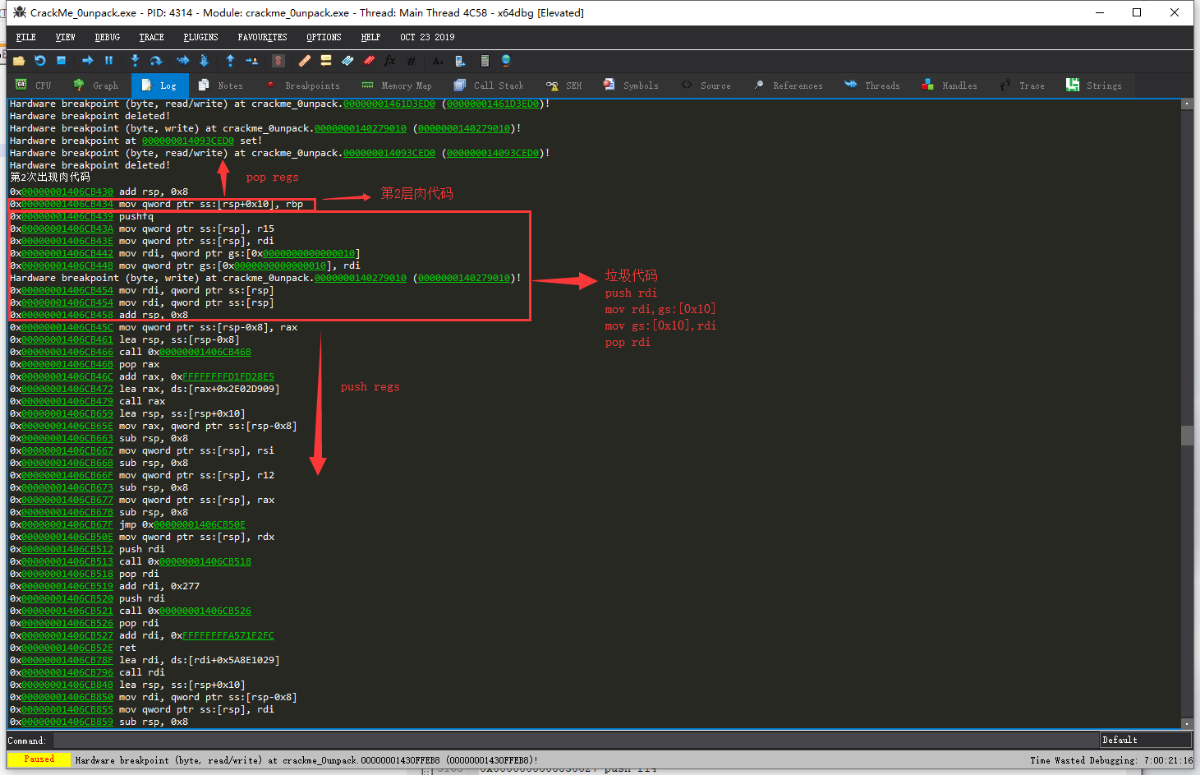This screenshot has height=775, width=1200.
Task: Click the Open file folder icon
Action: [18, 61]
